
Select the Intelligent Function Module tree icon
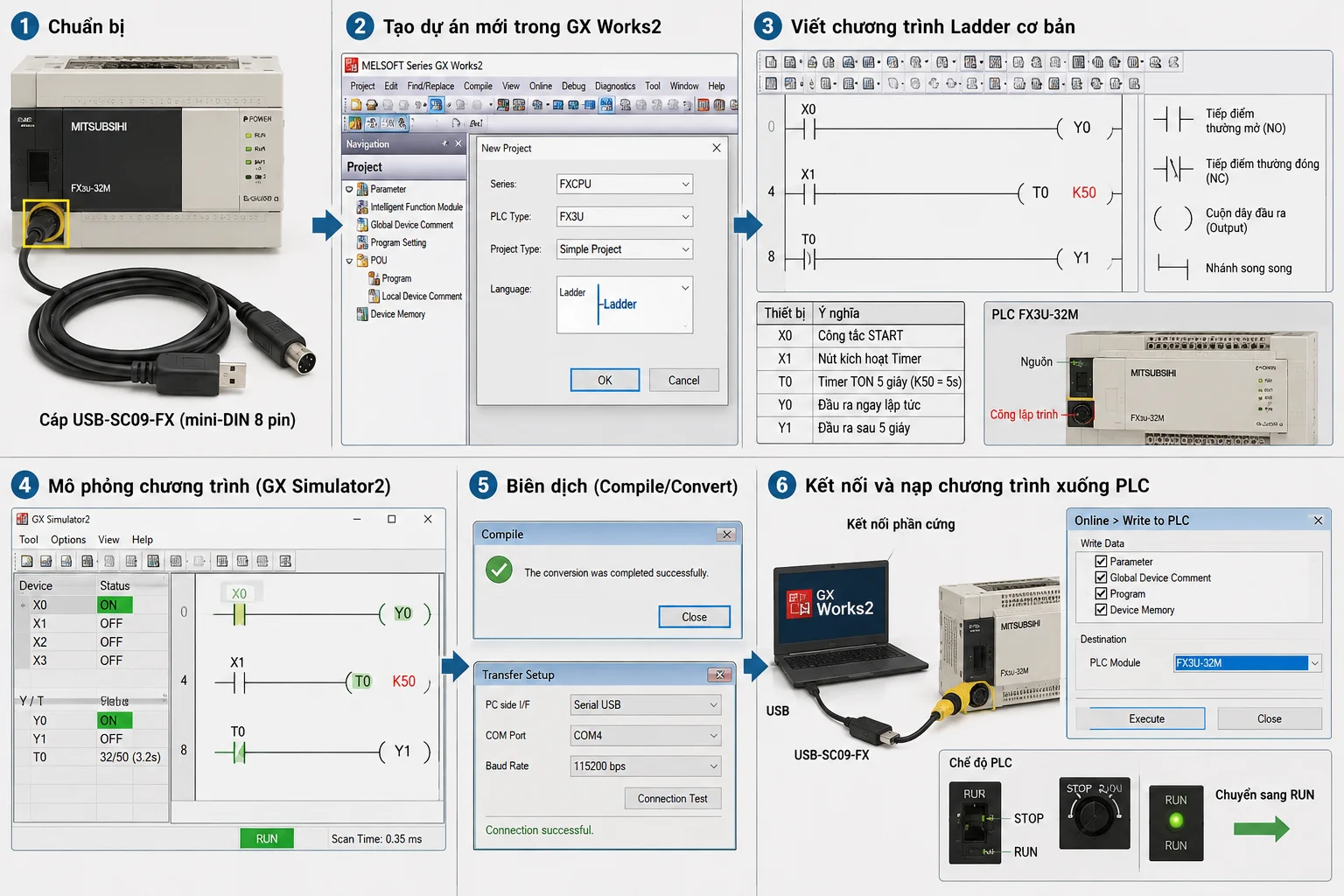(x=362, y=207)
